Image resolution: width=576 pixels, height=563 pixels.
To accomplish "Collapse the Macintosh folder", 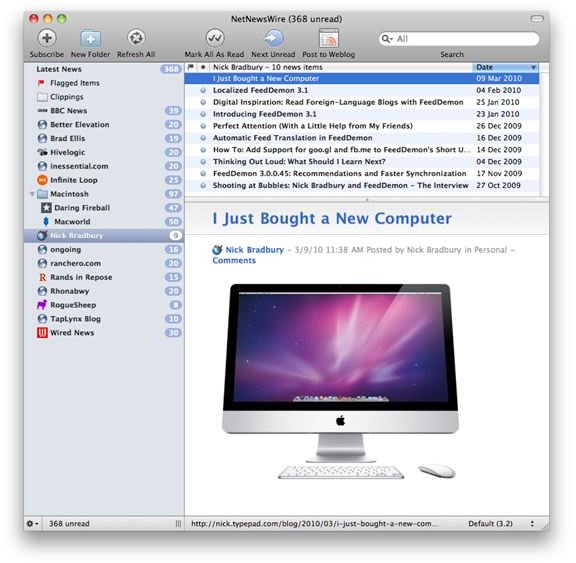I will (32, 194).
